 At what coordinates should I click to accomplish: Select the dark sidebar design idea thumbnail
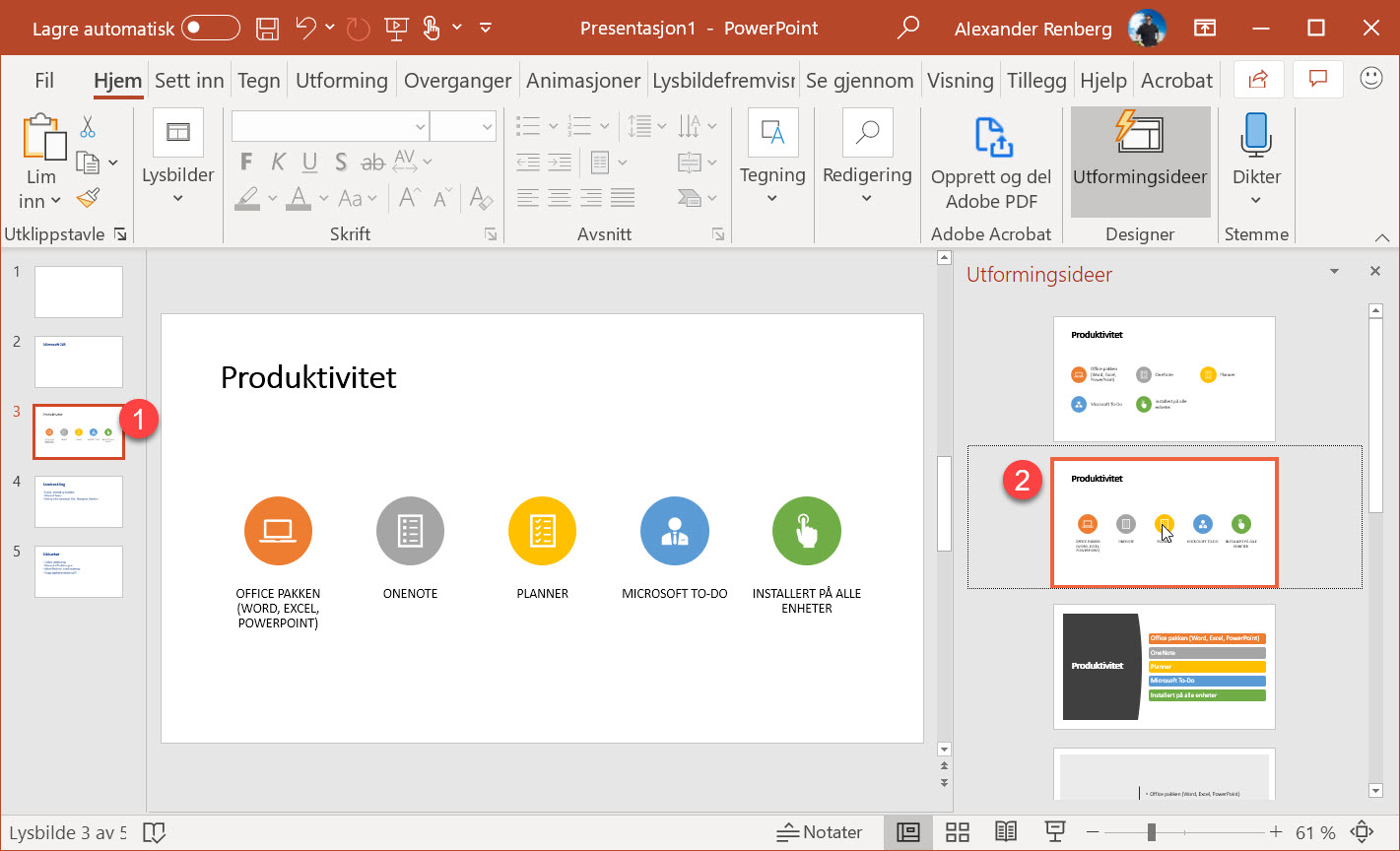coord(1164,667)
